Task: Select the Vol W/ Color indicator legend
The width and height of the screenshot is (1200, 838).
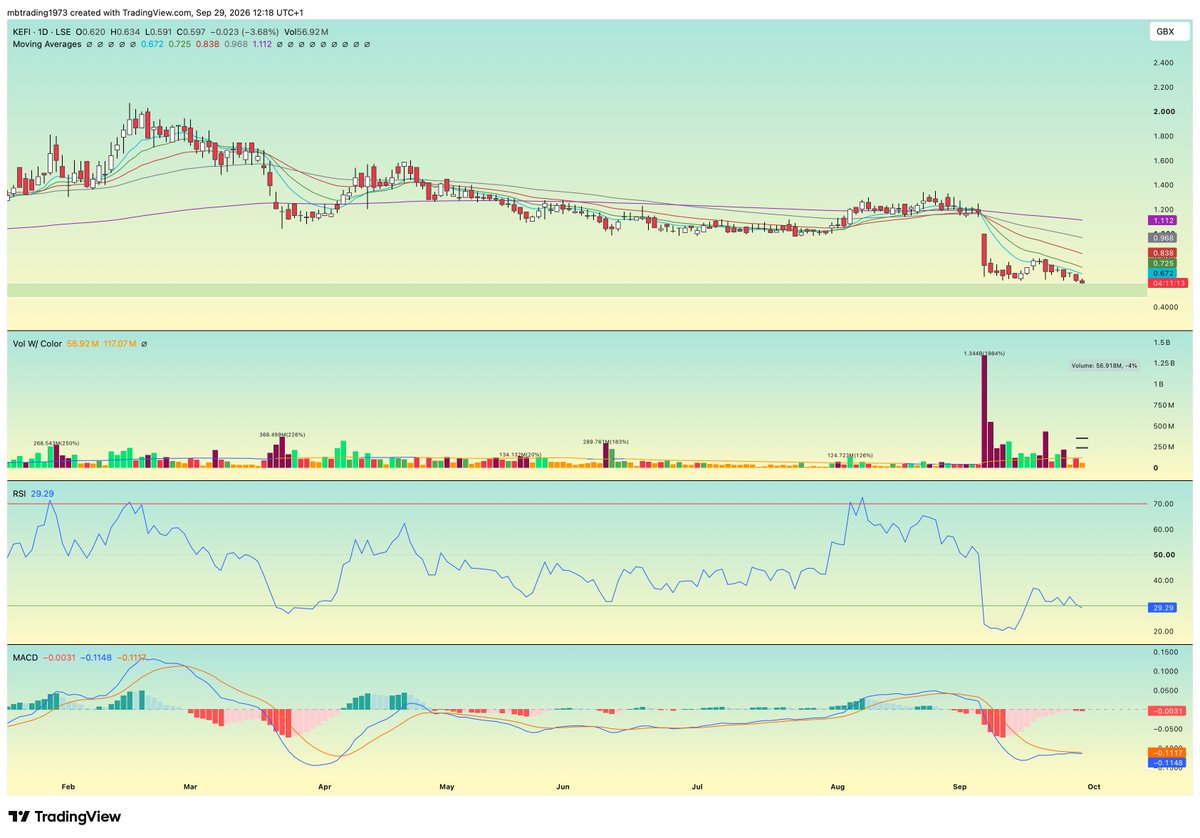Action: (x=36, y=344)
